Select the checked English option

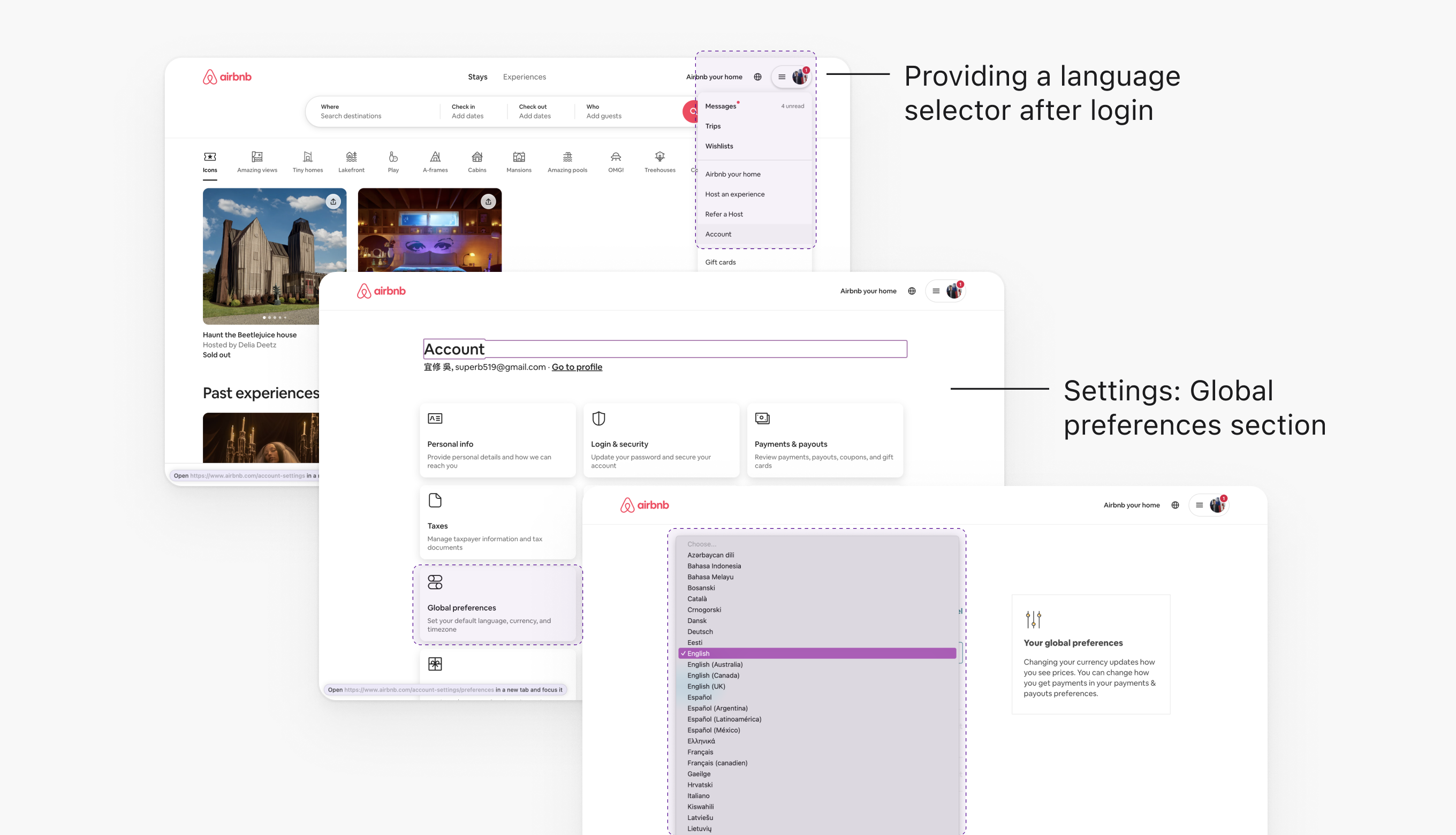click(x=817, y=654)
